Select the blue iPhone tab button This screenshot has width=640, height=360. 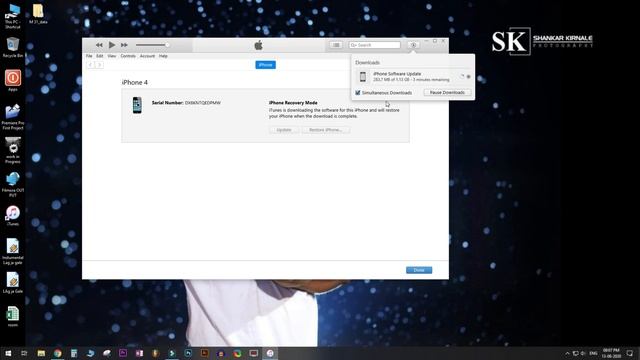(x=265, y=65)
